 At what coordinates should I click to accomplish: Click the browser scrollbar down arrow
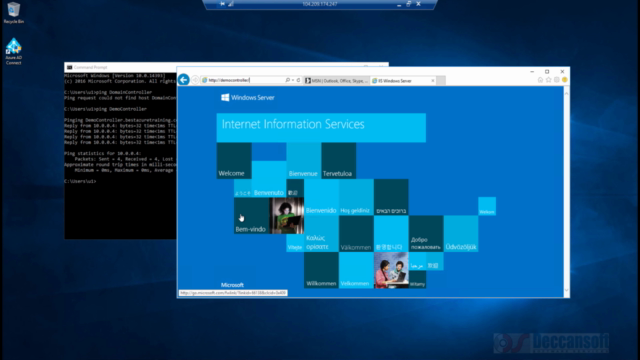tap(566, 290)
